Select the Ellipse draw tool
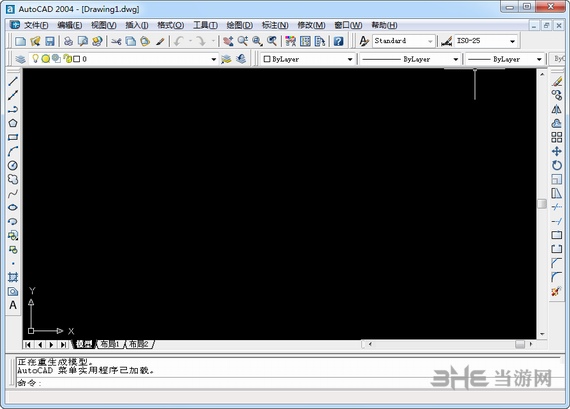The image size is (570, 409). point(13,207)
